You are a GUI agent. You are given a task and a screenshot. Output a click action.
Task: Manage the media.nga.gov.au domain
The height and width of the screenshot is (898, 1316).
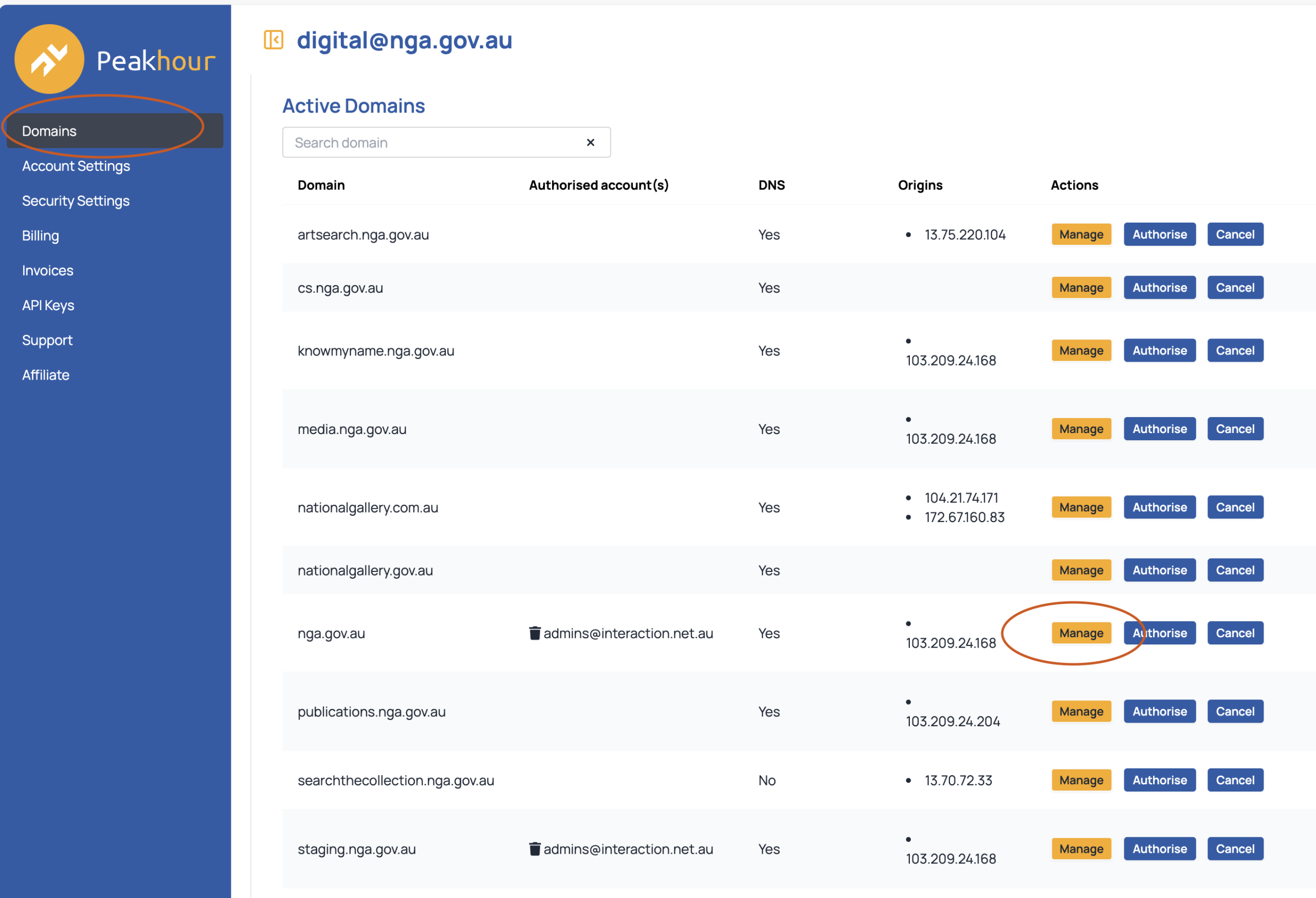coord(1081,429)
